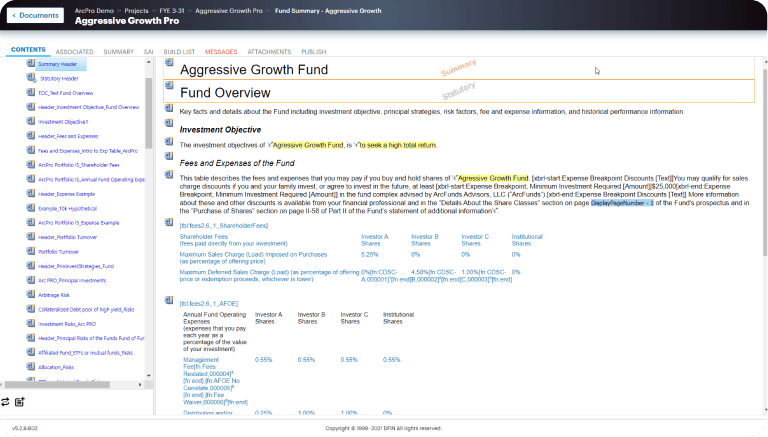Image resolution: width=768 pixels, height=437 pixels.
Task: Open the MESSAGES tab
Action: (221, 51)
